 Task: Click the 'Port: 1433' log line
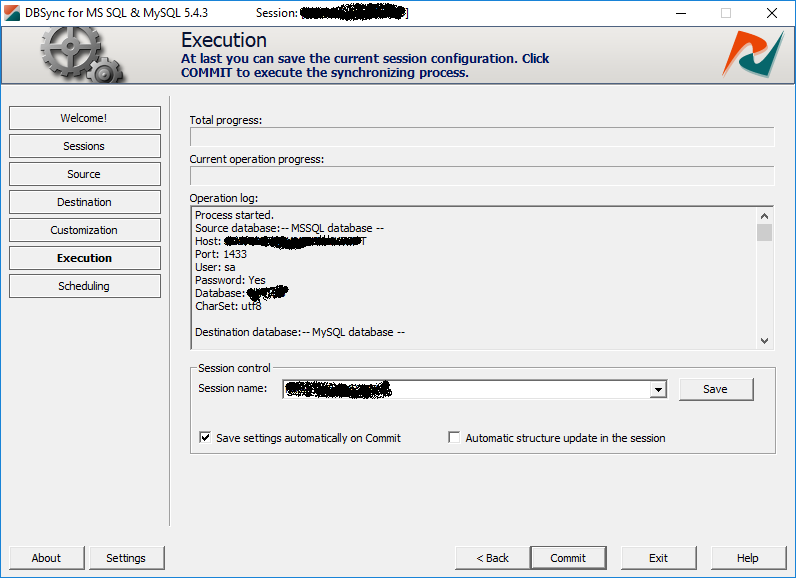pyautogui.click(x=221, y=254)
